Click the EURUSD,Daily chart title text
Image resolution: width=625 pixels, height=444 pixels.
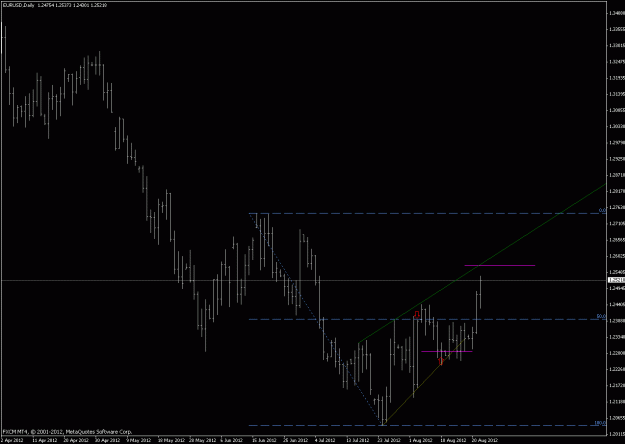18,5
